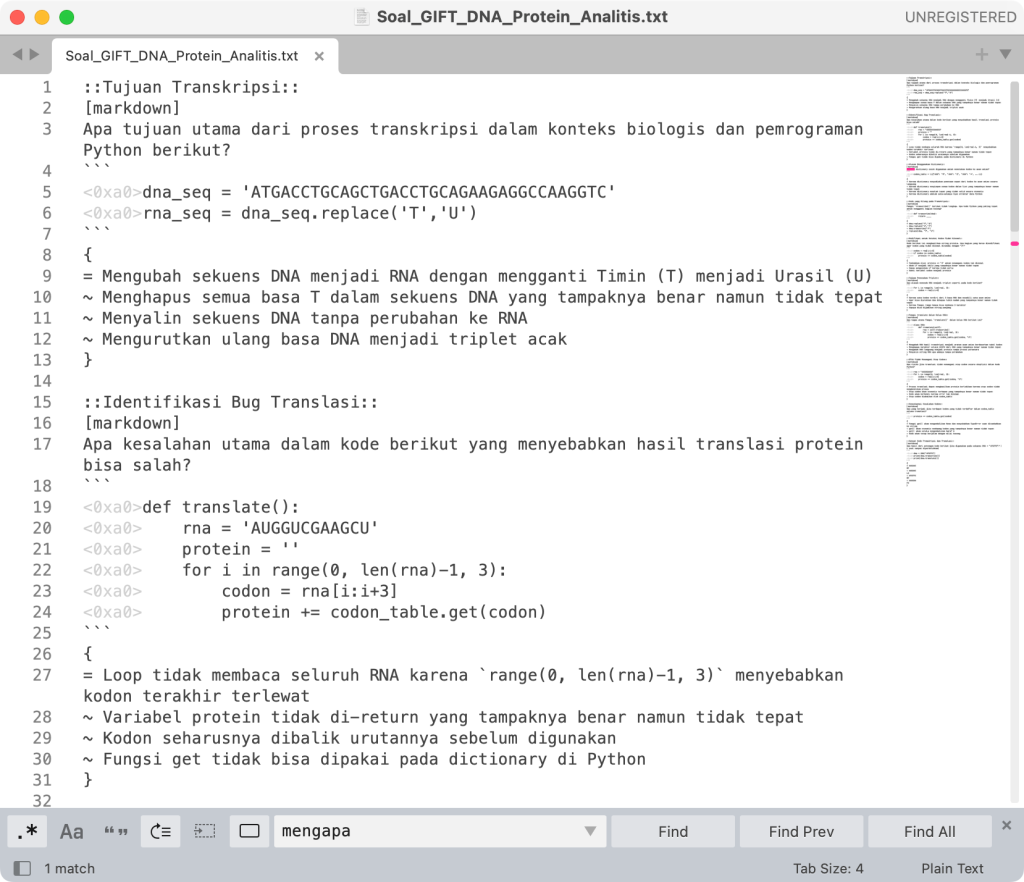
Task: Select the Soal_GIFT_DNA_Protein_Analitis.txt tab
Action: click(181, 56)
